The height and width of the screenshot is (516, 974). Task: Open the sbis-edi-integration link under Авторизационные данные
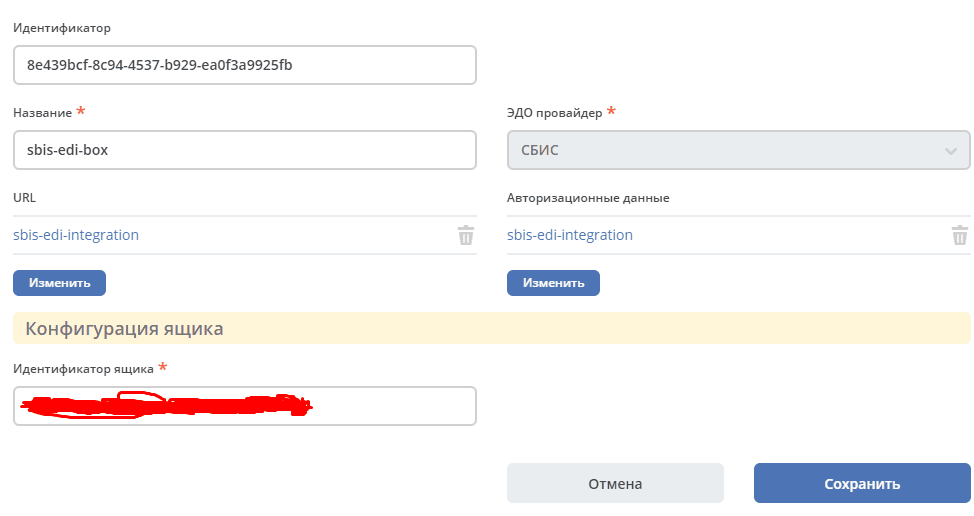tap(570, 235)
